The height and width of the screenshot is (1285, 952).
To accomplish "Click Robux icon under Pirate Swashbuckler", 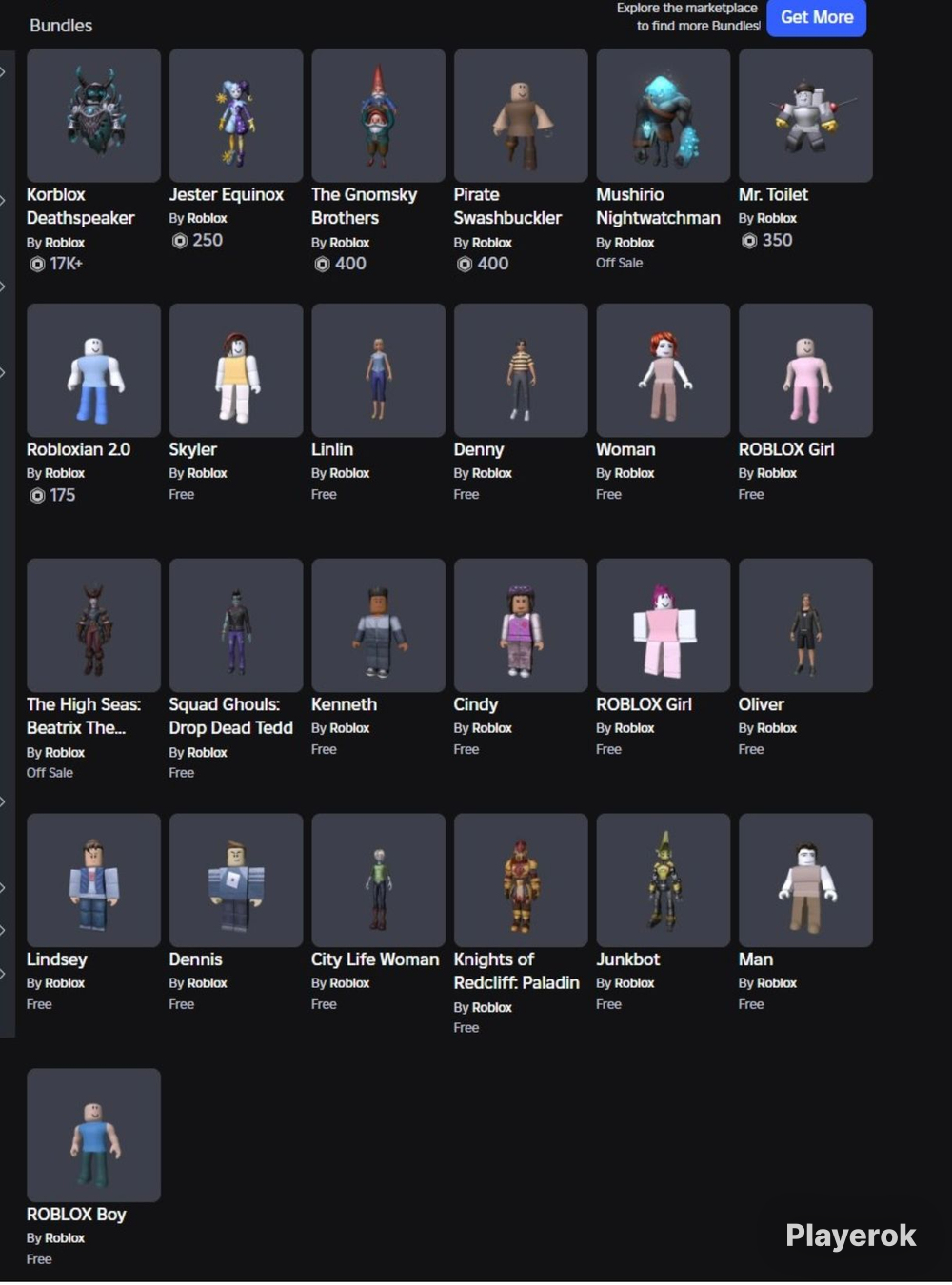I will [x=464, y=264].
